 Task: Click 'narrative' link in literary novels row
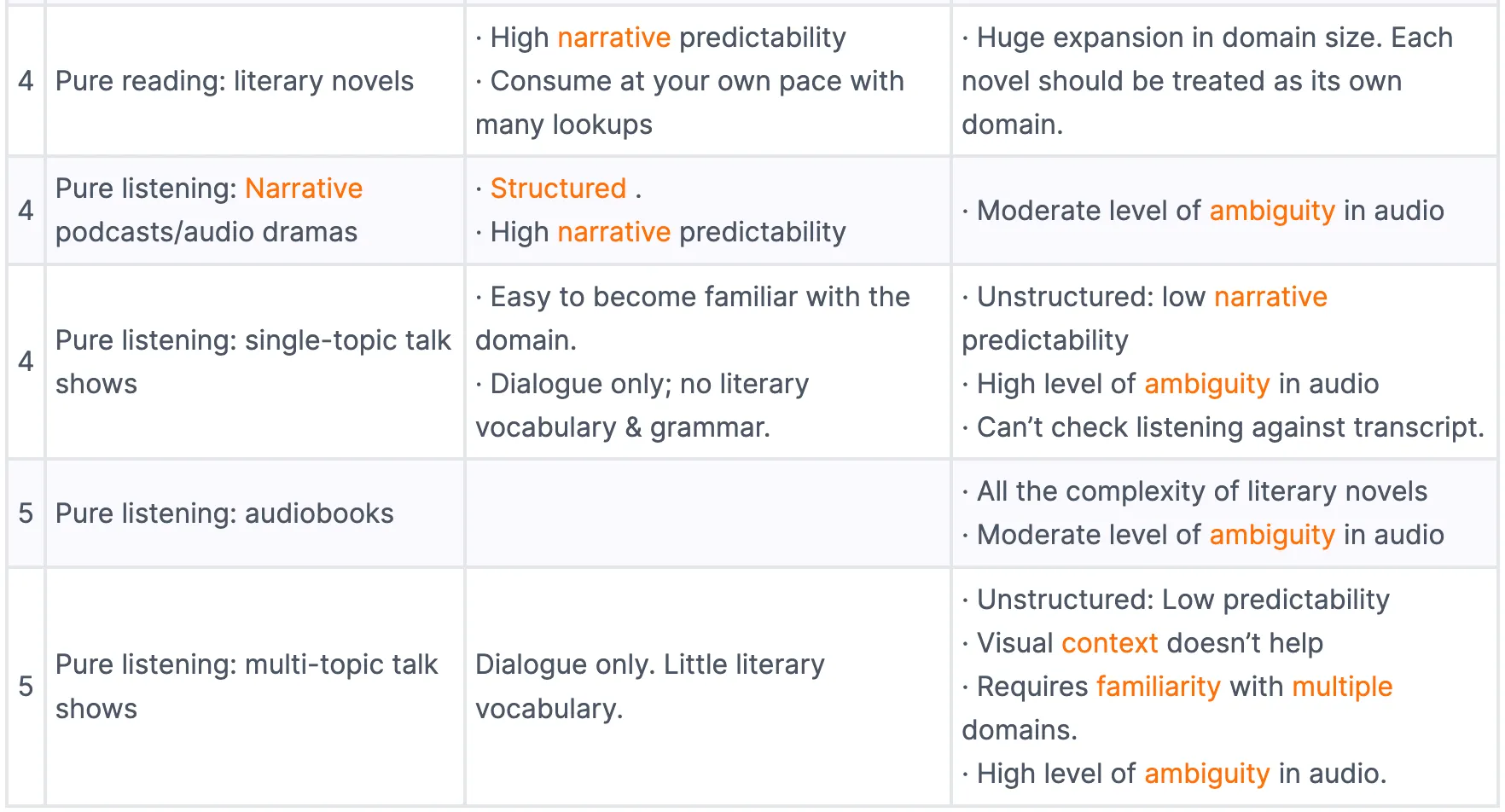point(614,38)
